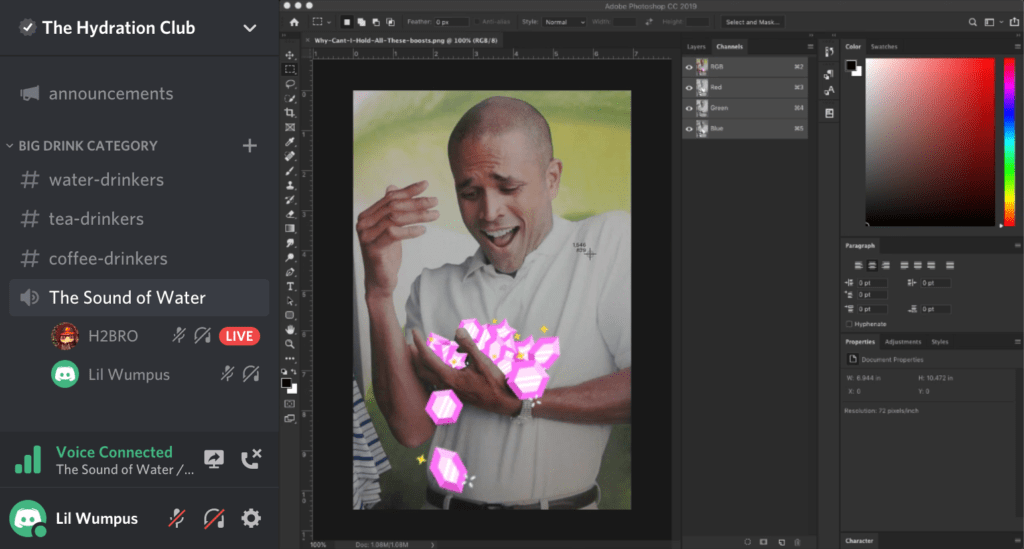
Task: Pick the Crop tool
Action: pos(290,113)
